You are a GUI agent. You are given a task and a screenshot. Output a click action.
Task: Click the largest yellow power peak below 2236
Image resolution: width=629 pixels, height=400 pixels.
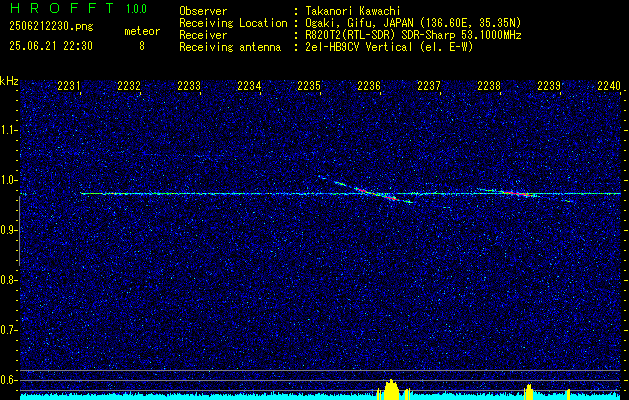(392, 390)
